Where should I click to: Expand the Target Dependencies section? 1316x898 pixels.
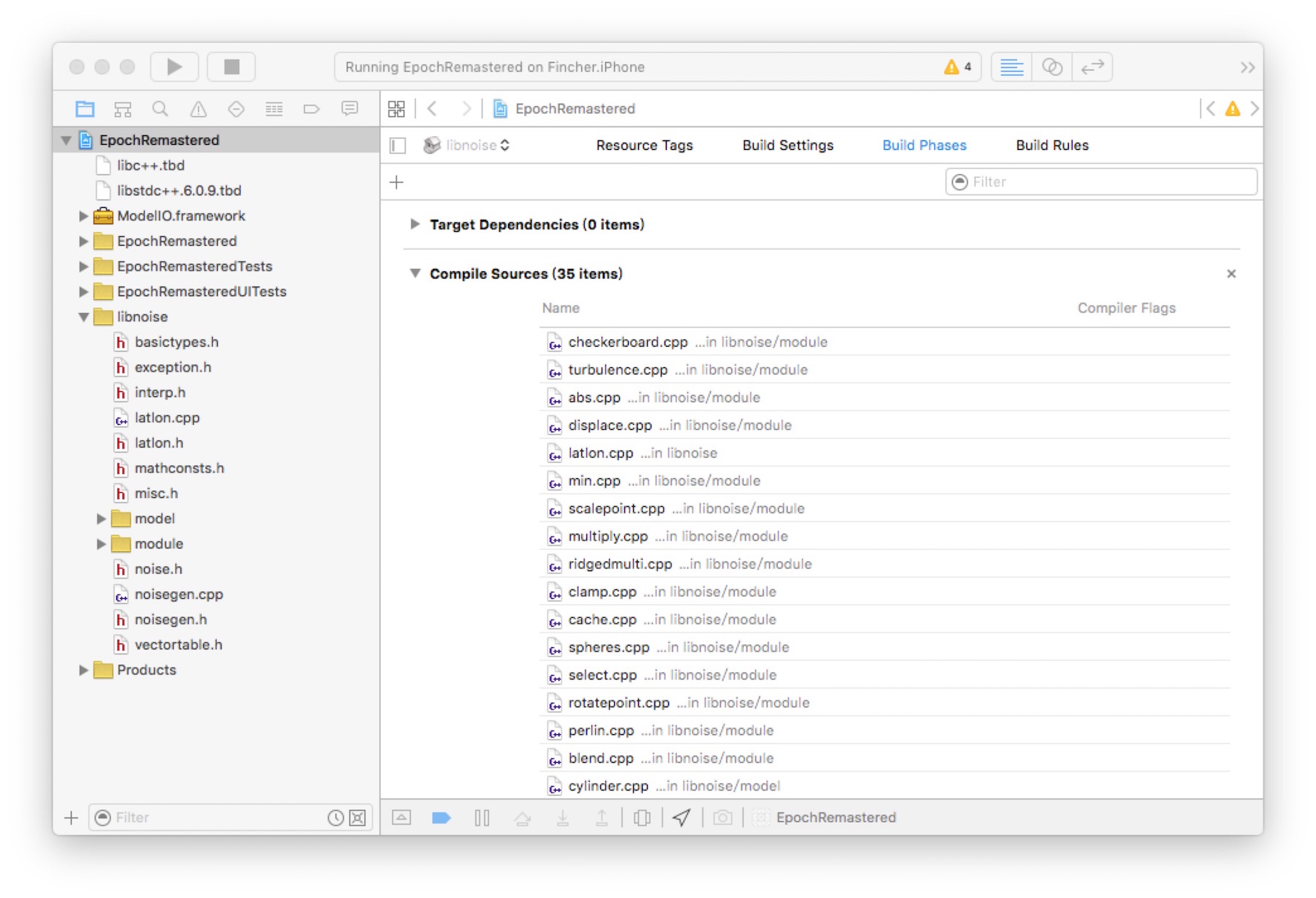coord(415,224)
